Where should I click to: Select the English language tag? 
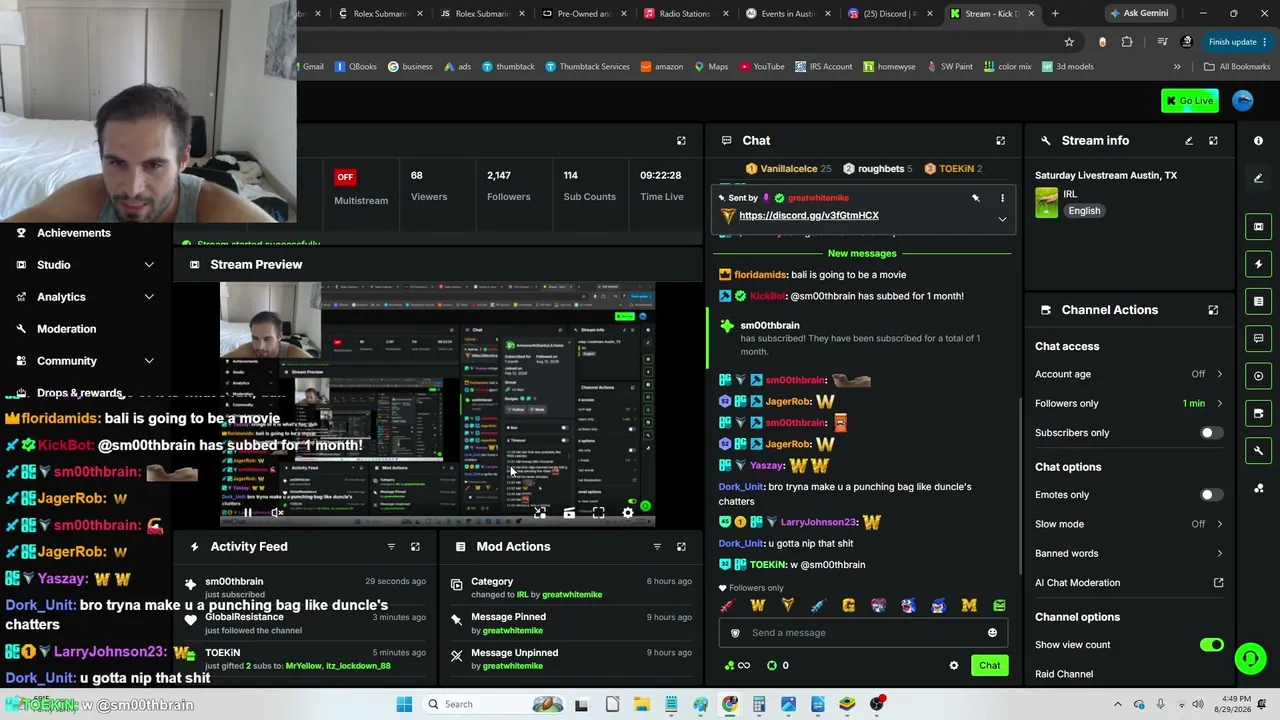pyautogui.click(x=1084, y=211)
